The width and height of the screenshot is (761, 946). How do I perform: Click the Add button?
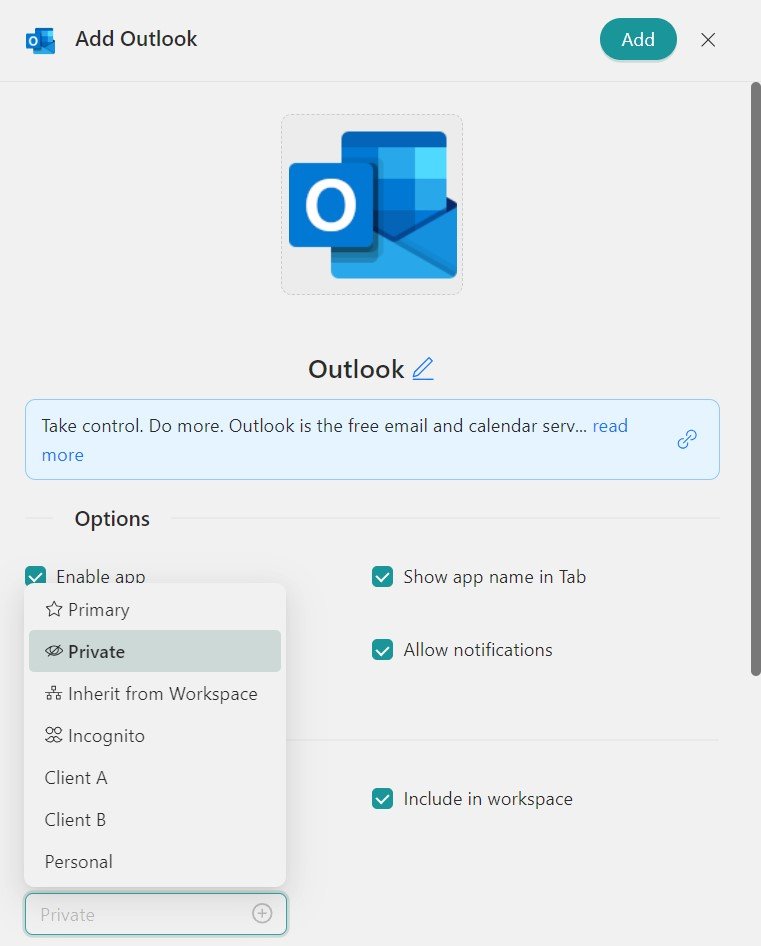pyautogui.click(x=638, y=39)
